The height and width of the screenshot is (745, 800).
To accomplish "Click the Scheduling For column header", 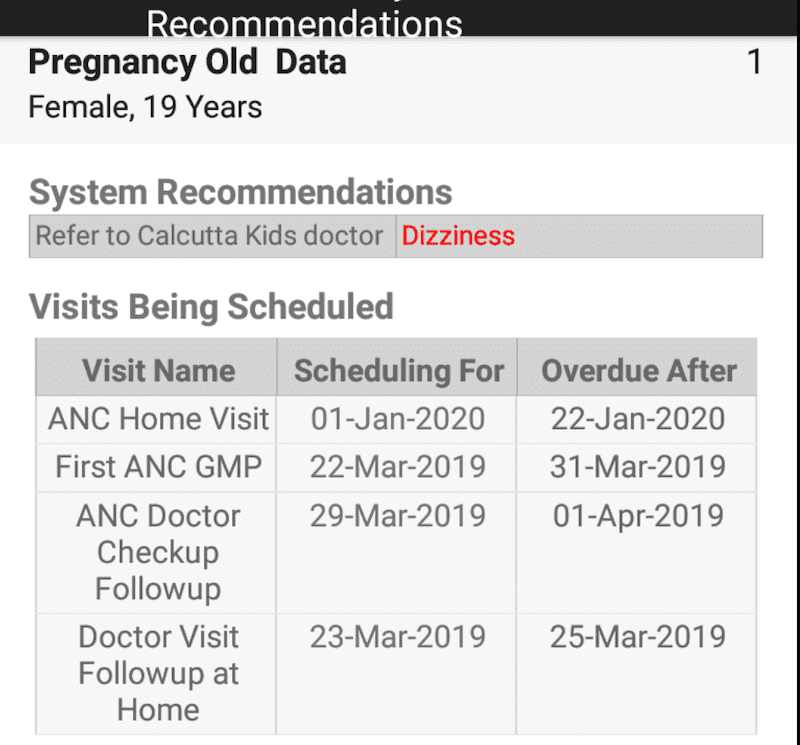I will pyautogui.click(x=398, y=370).
